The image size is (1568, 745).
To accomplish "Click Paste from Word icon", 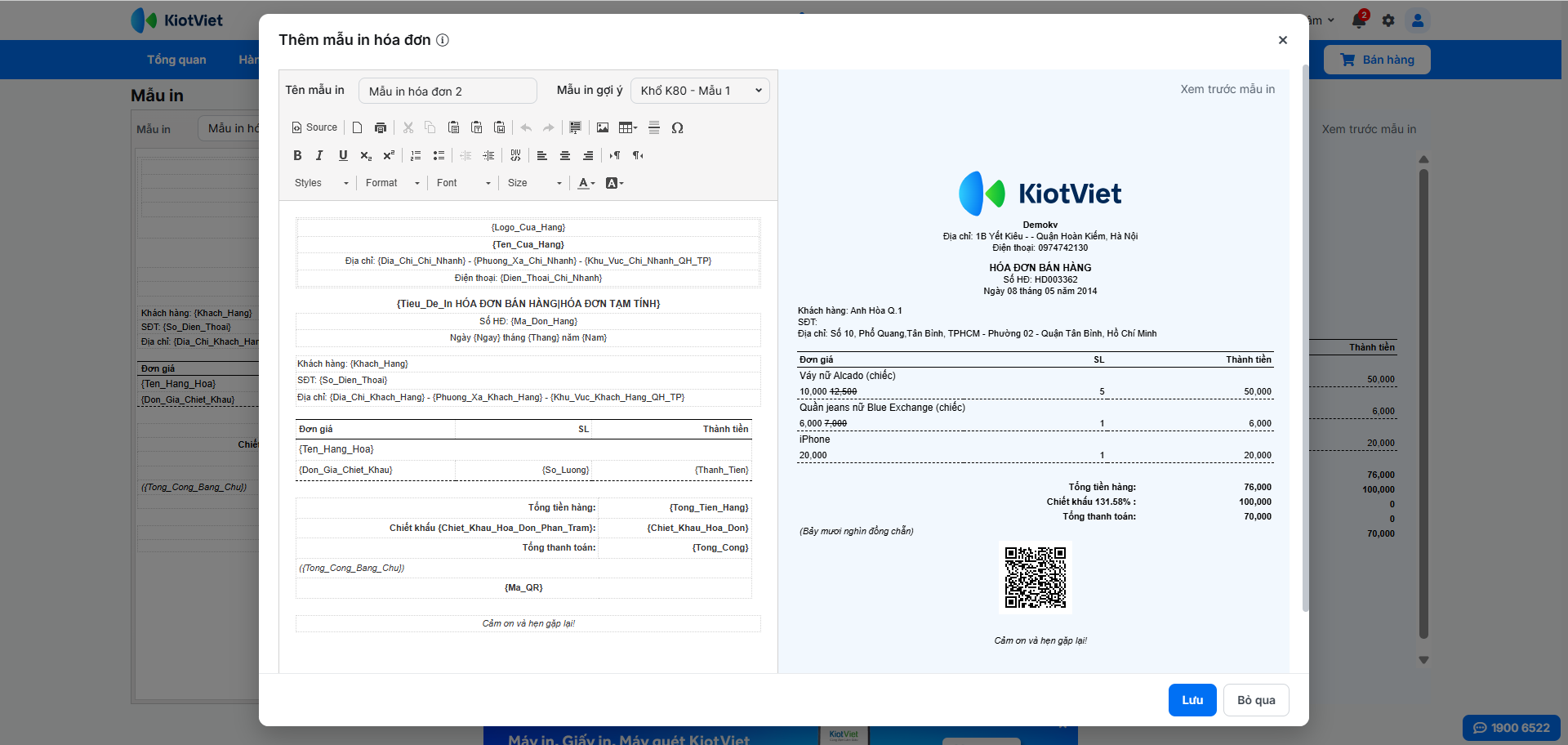I will pos(499,127).
